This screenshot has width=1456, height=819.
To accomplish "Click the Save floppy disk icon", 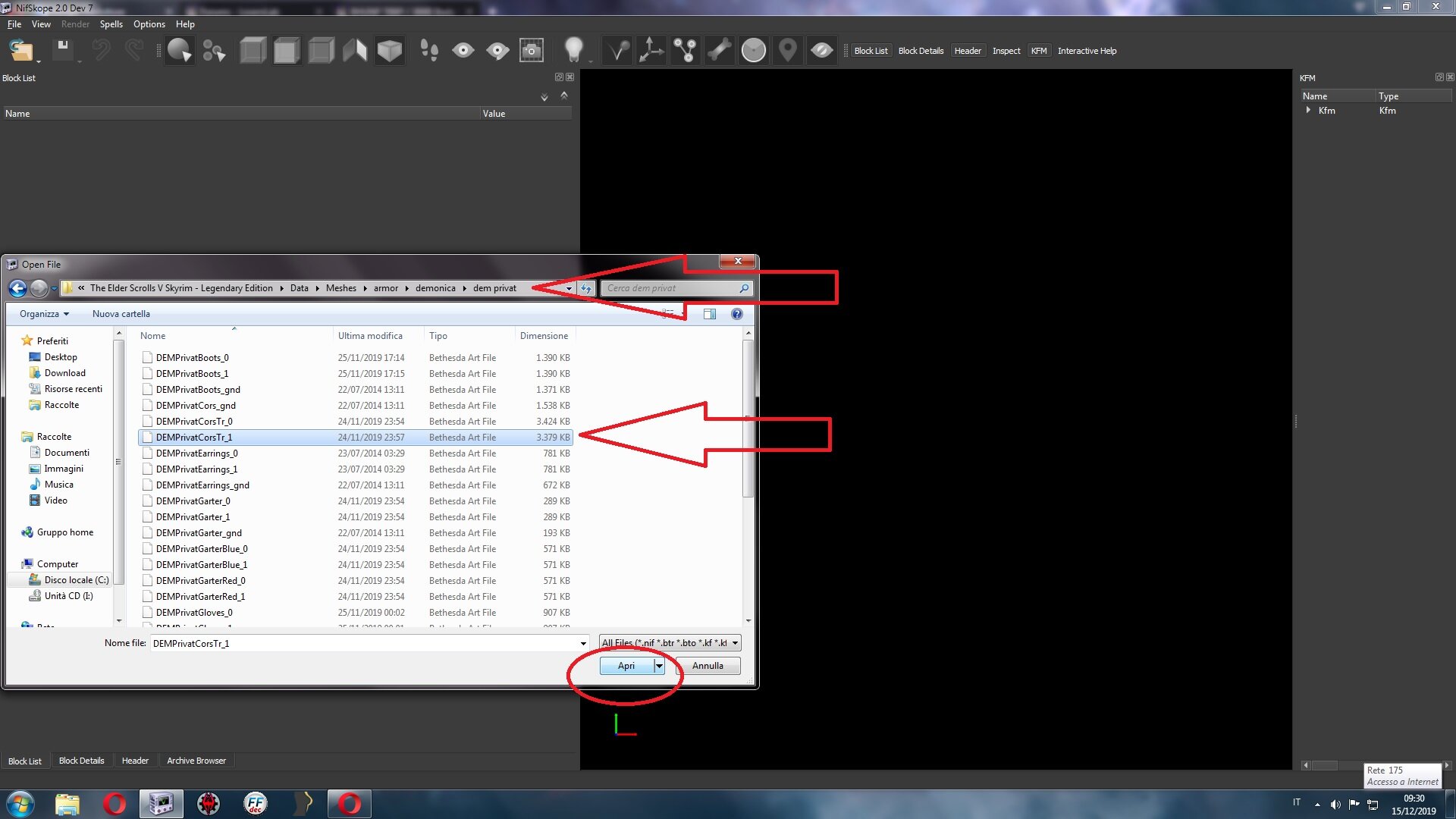I will click(x=63, y=51).
